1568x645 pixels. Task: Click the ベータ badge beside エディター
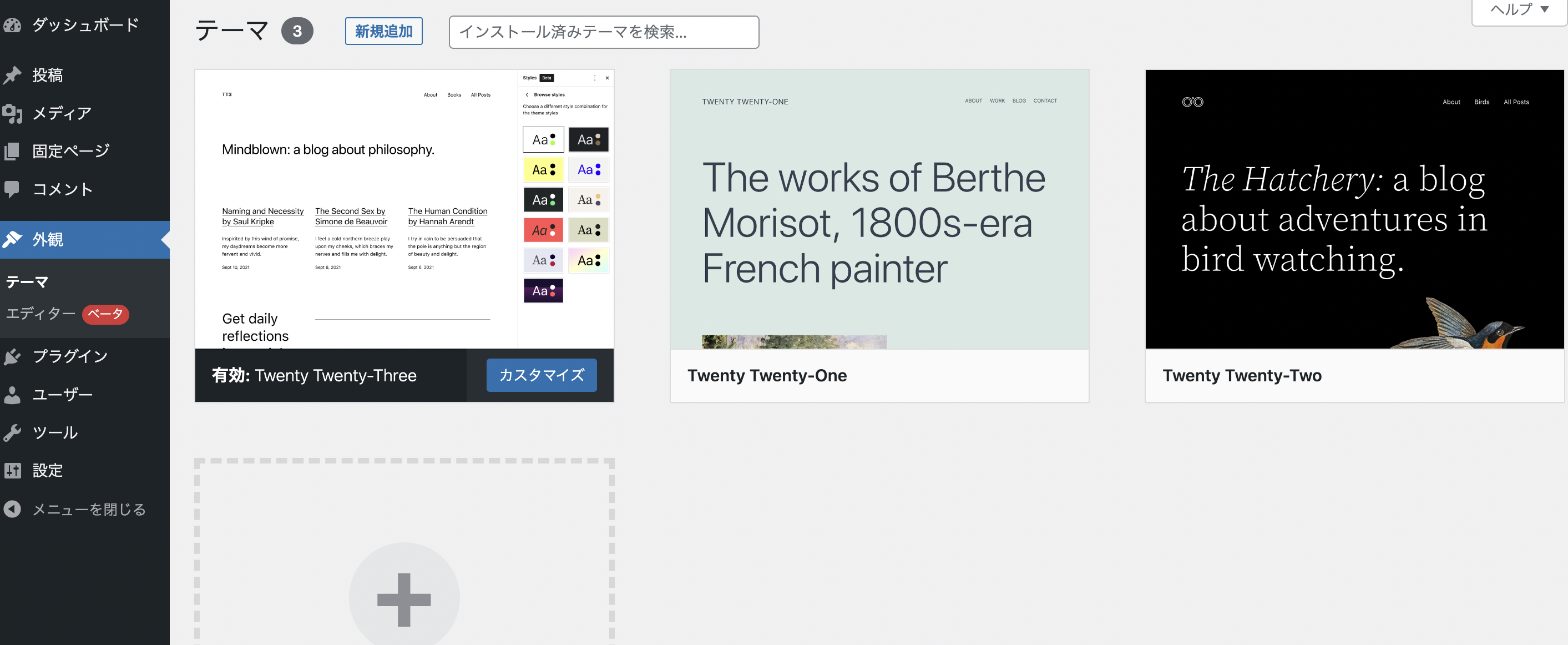click(x=105, y=314)
